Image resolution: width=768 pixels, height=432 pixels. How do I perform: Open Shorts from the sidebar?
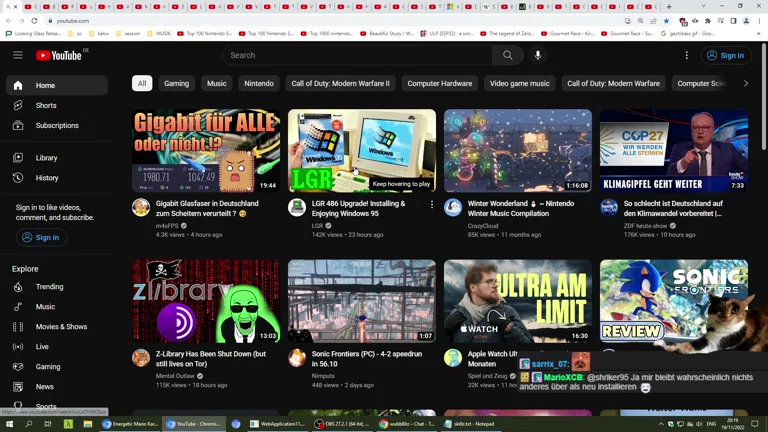click(x=46, y=105)
